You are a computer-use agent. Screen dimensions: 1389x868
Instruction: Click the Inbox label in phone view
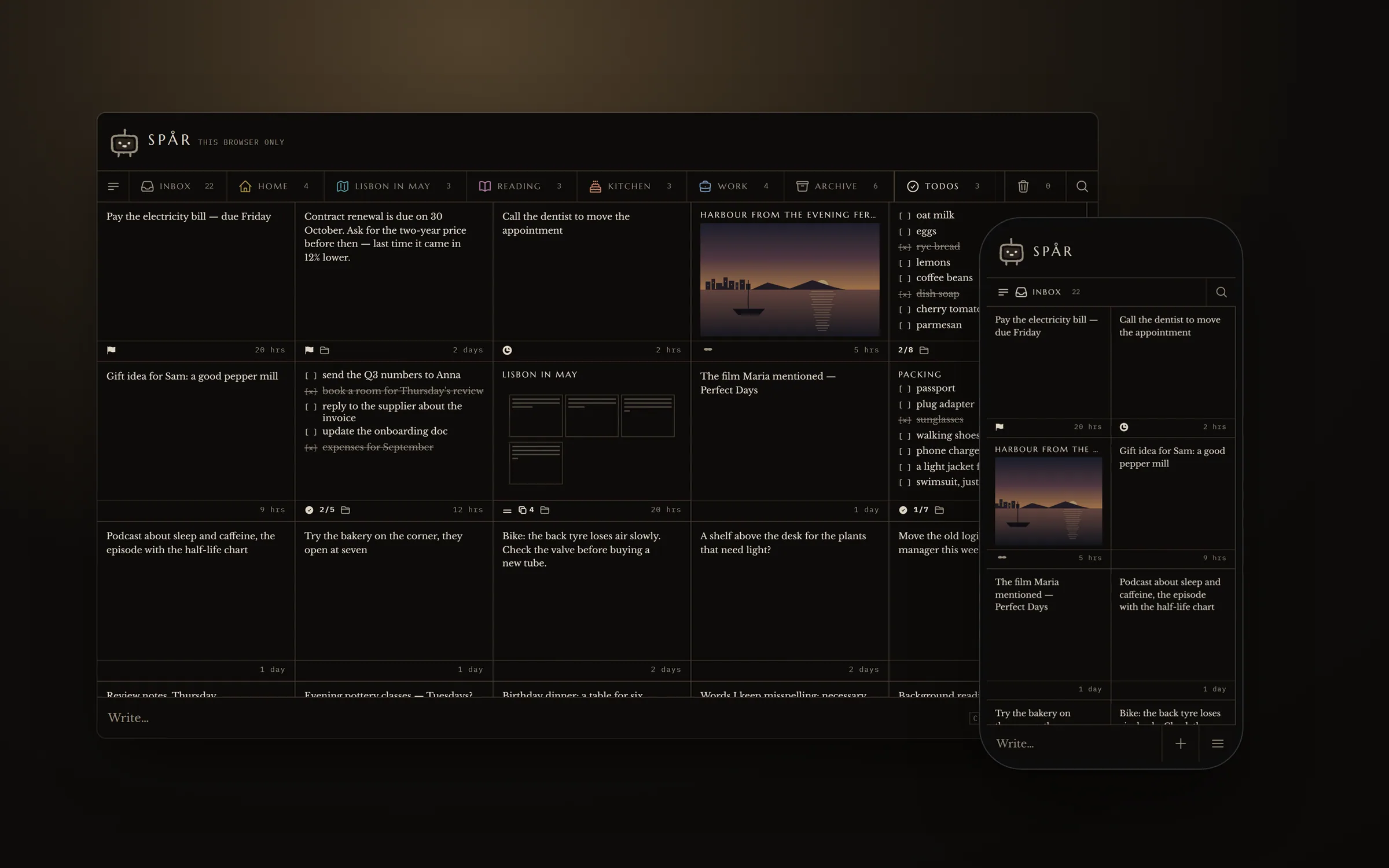1046,292
